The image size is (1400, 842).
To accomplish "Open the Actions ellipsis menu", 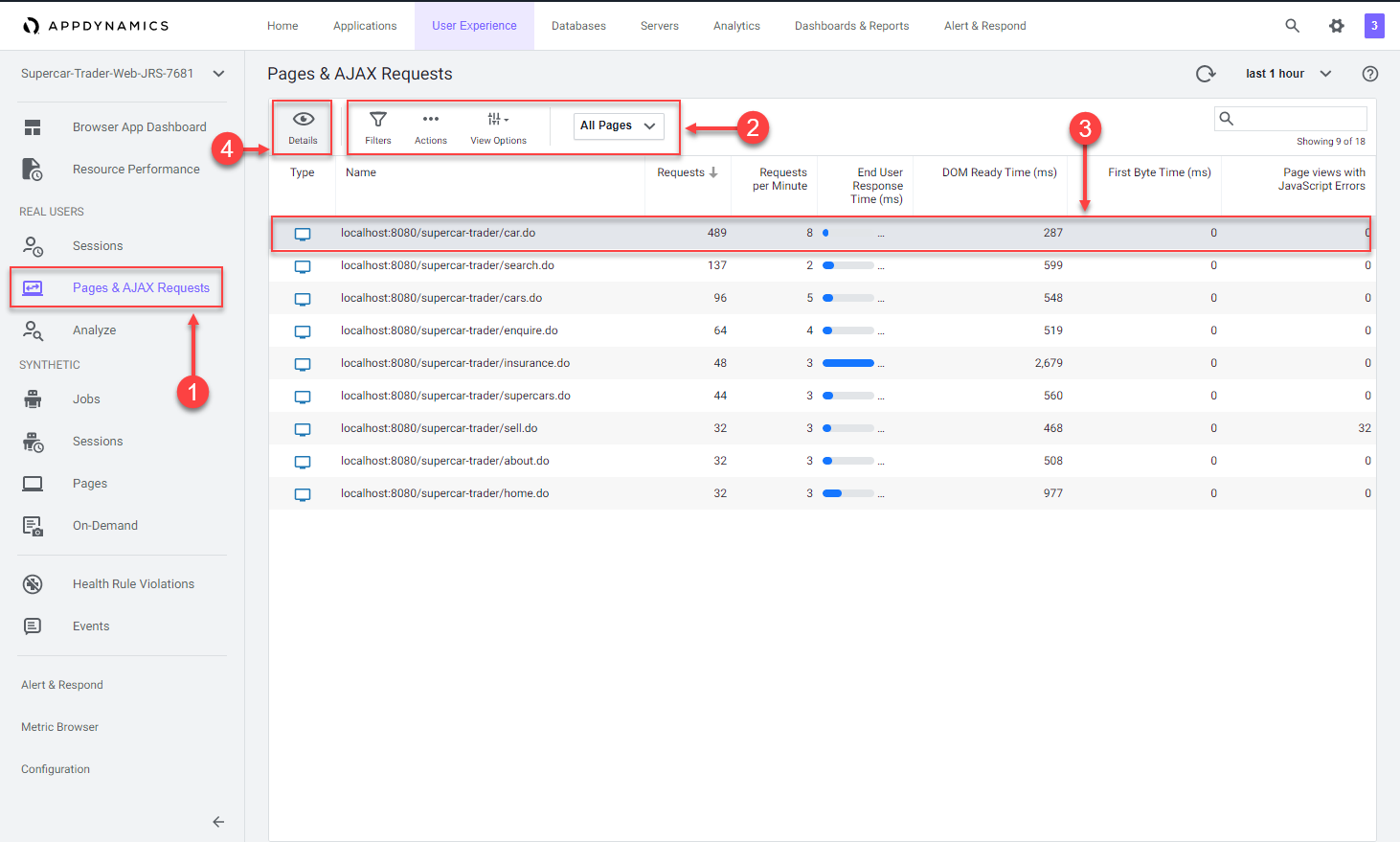I will [x=431, y=127].
